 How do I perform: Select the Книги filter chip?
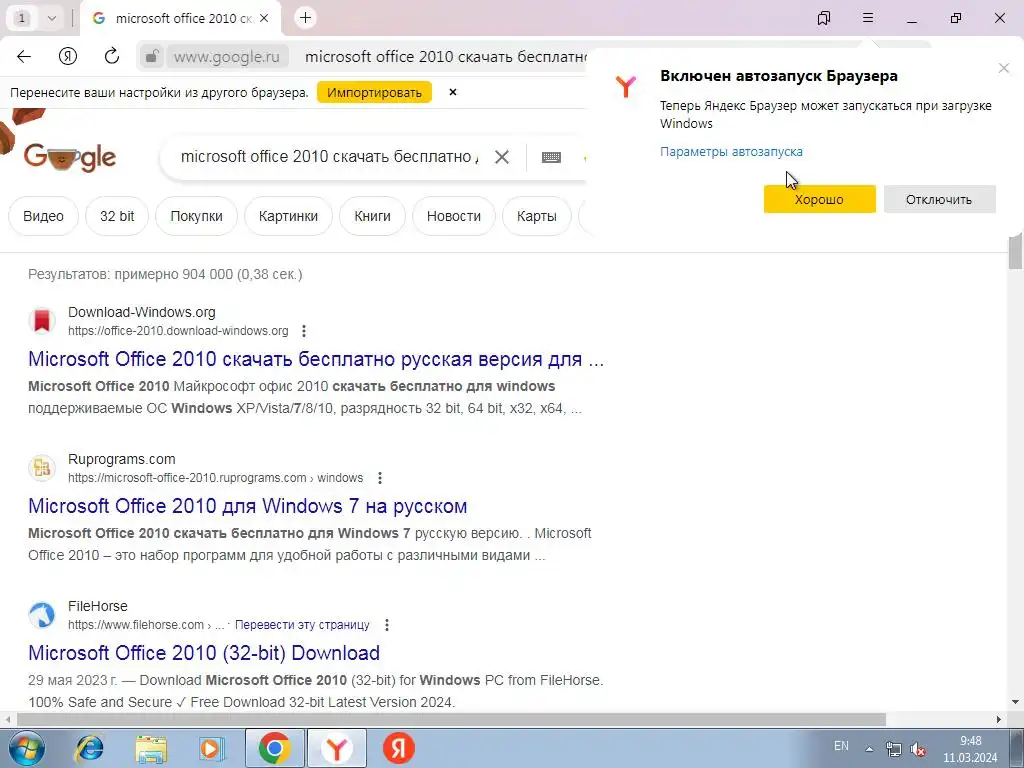tap(372, 216)
